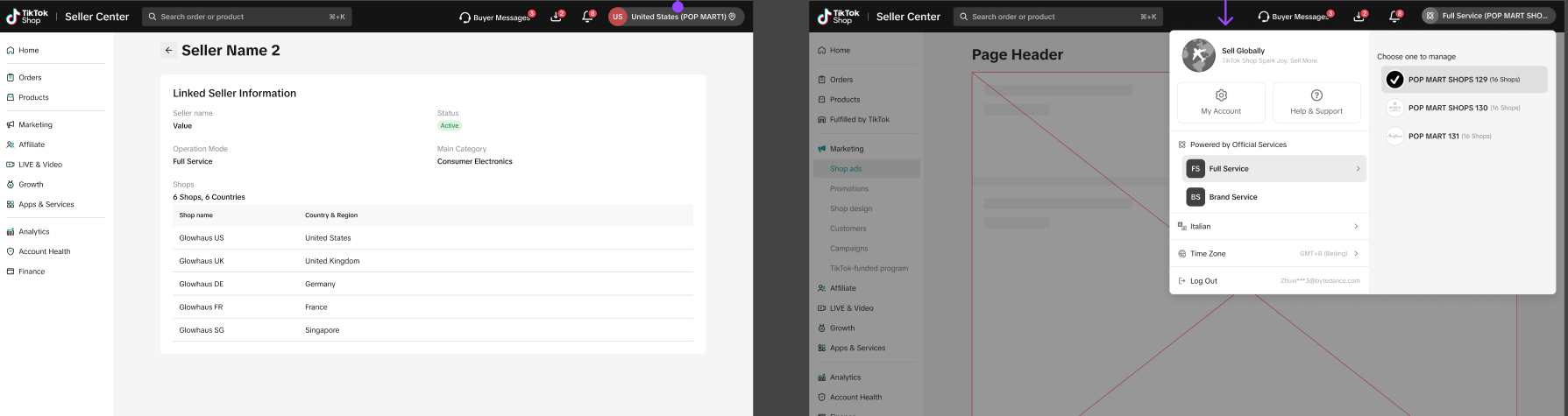
Task: Click Log Out in the account menu
Action: click(x=1203, y=281)
